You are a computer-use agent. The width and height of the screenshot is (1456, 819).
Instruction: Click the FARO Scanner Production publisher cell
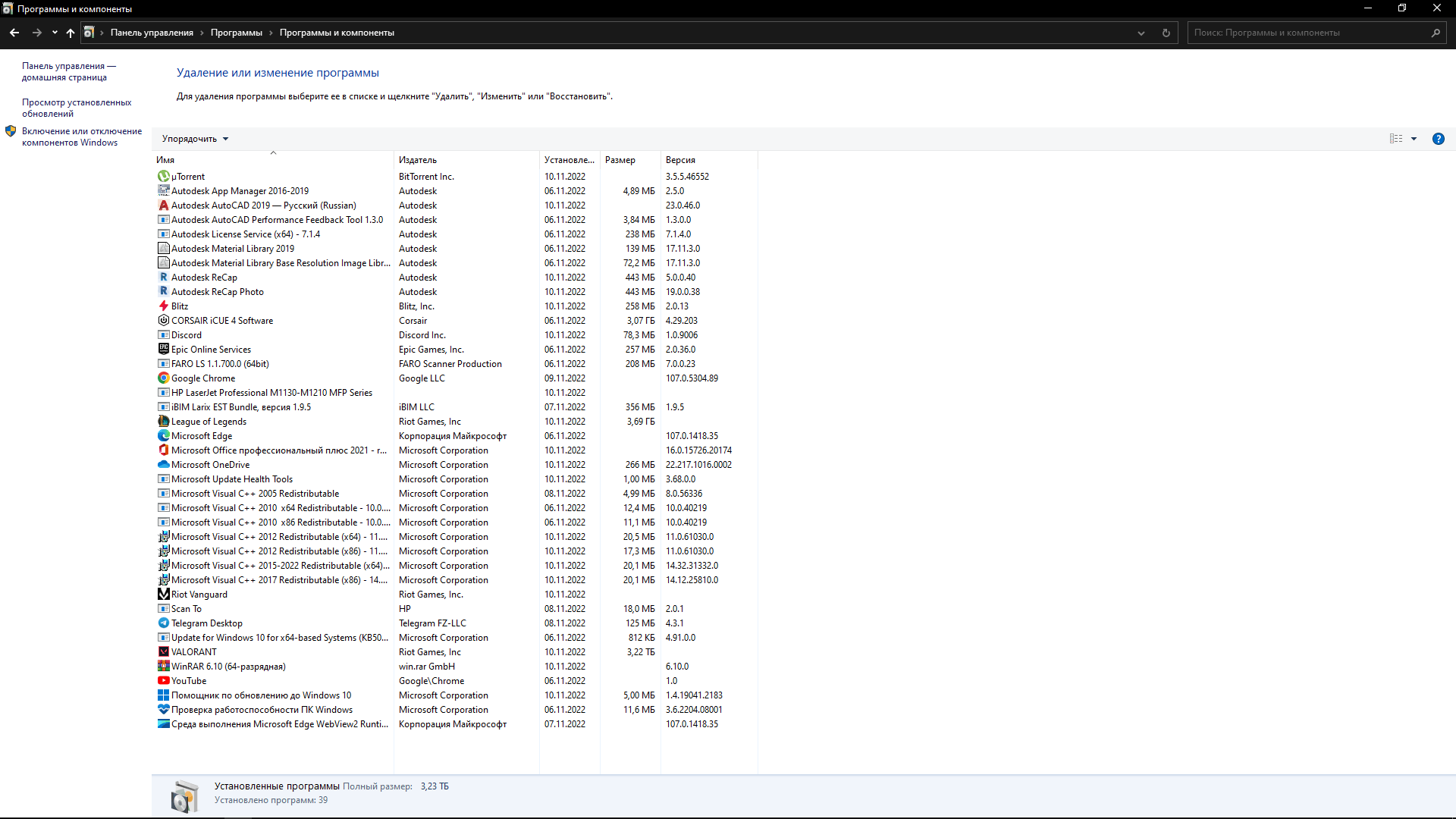450,363
